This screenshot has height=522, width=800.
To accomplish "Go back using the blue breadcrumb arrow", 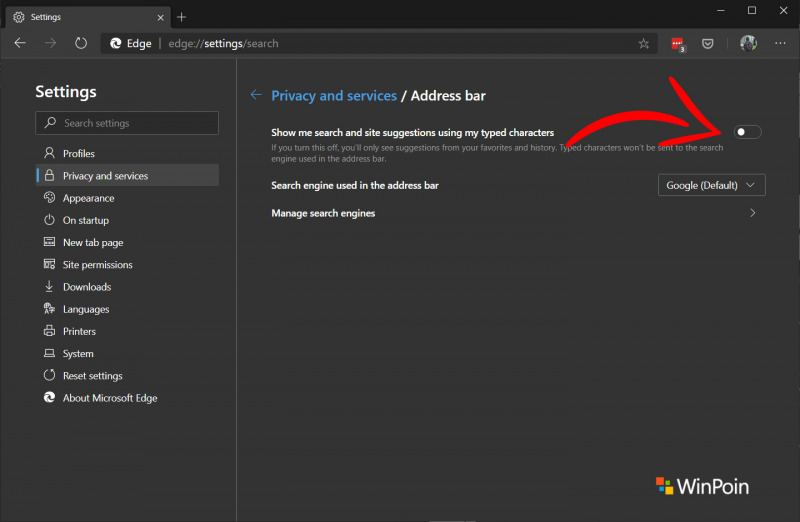I will (x=256, y=94).
